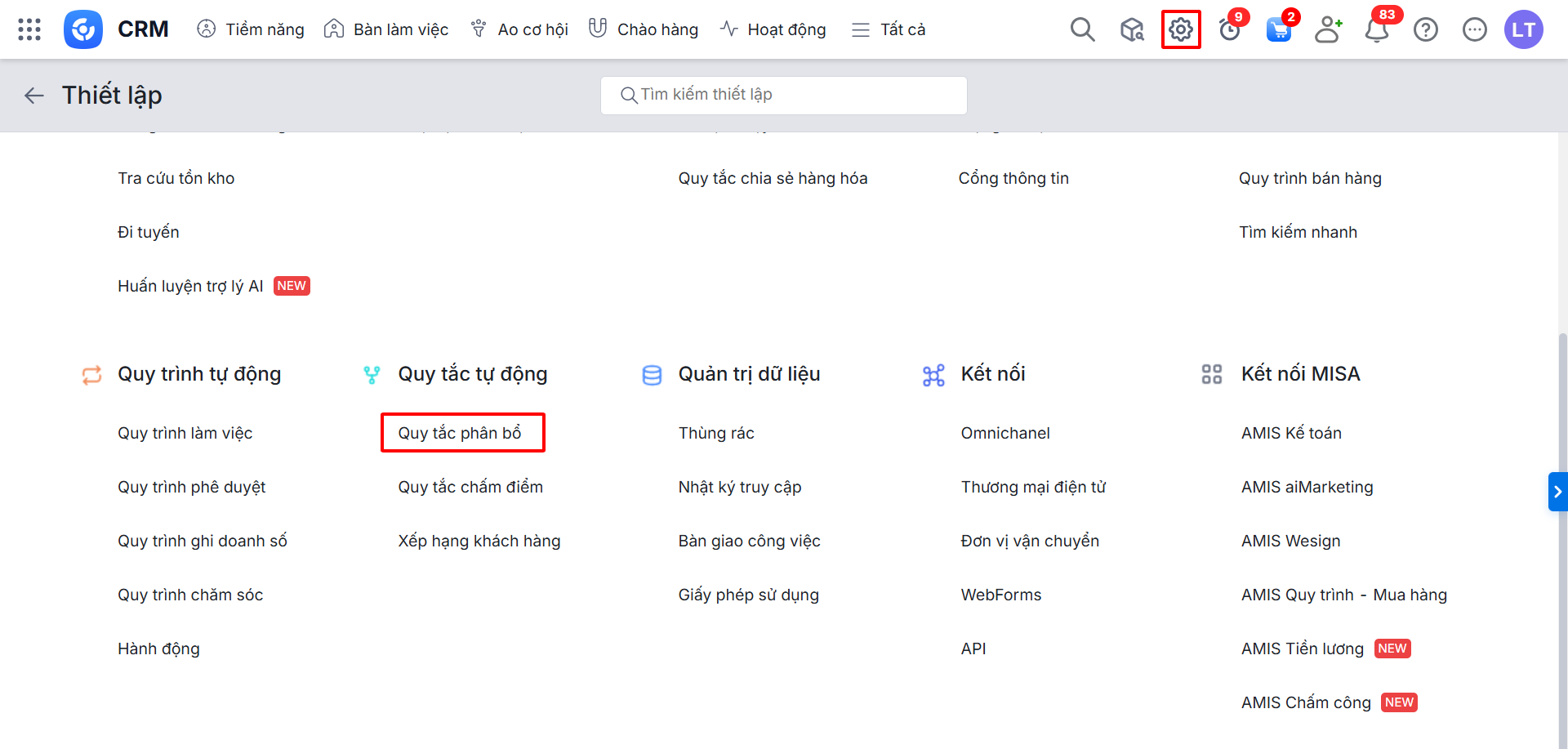This screenshot has height=749, width=1568.
Task: Click the CRM logo icon
Action: (83, 29)
